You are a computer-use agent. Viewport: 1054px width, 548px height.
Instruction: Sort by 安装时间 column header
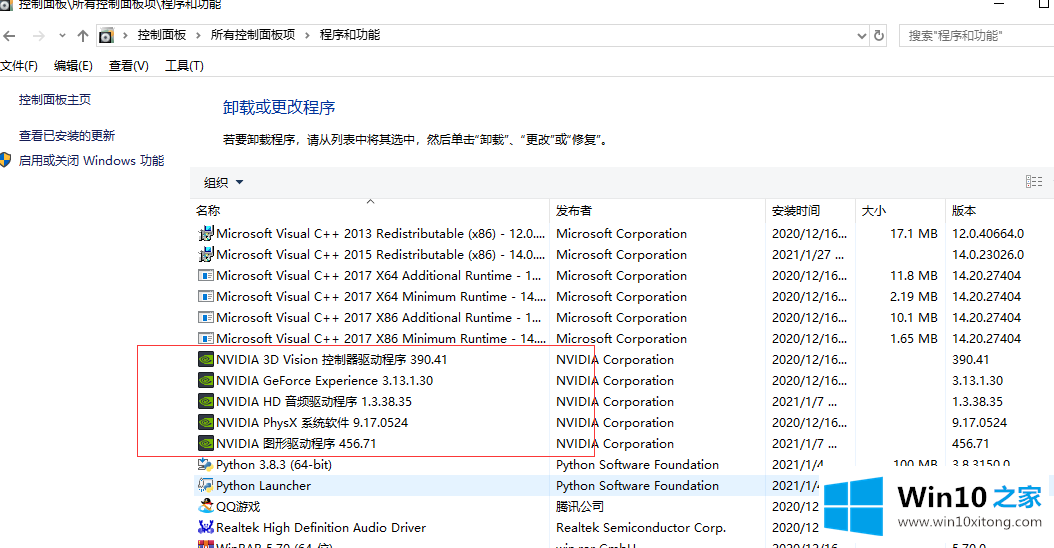810,210
